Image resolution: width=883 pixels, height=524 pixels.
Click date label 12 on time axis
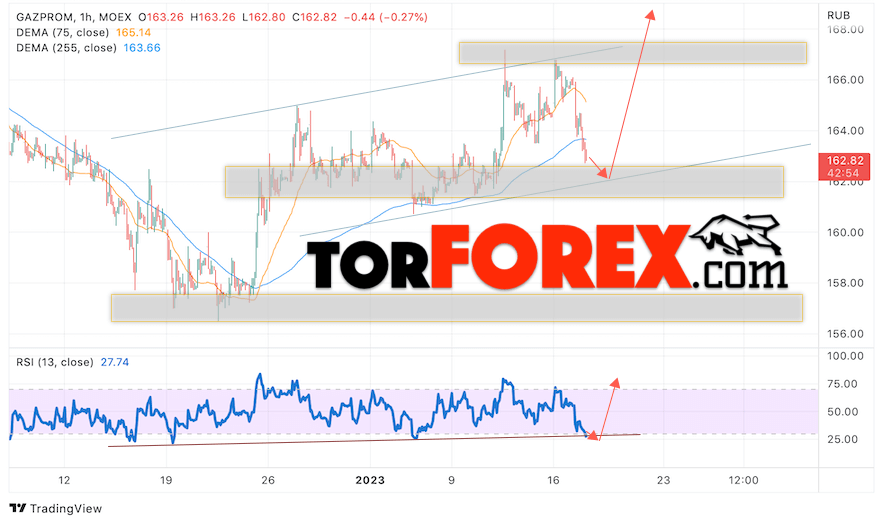point(64,480)
